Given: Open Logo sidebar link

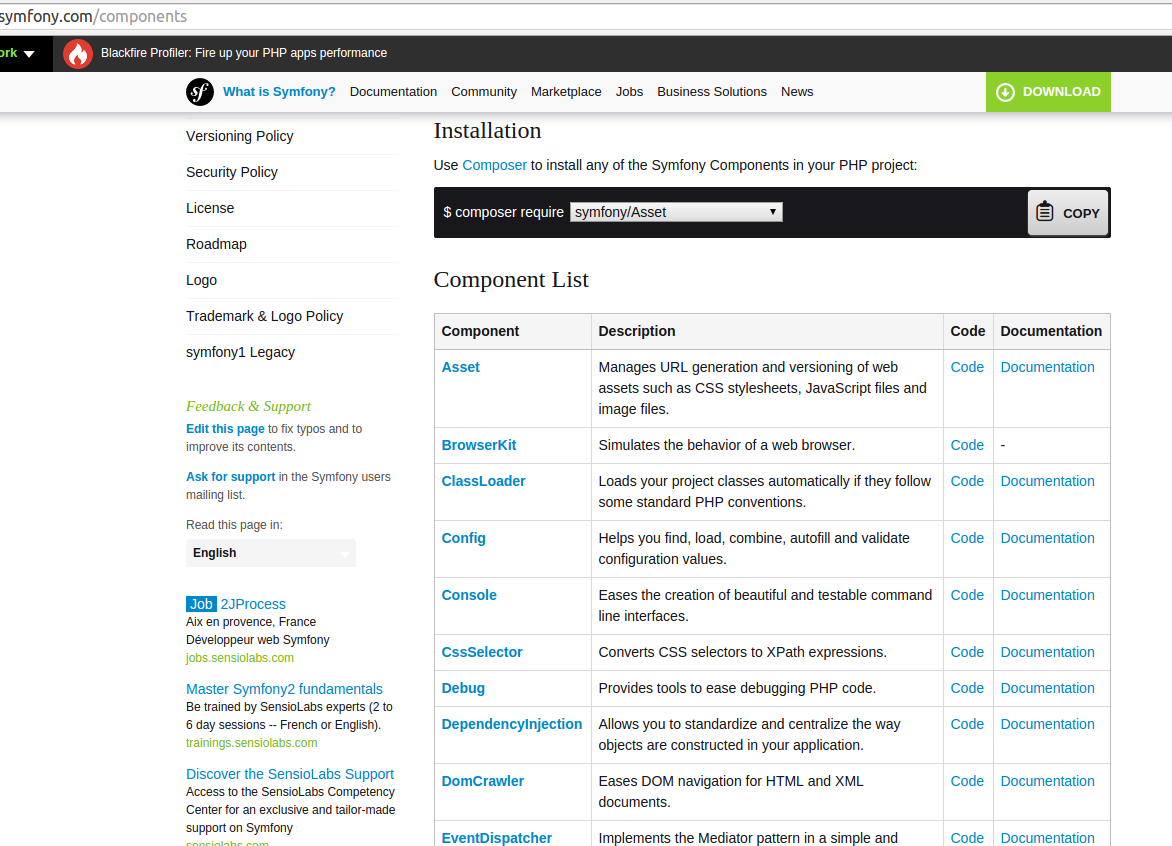Looking at the screenshot, I should click(201, 280).
